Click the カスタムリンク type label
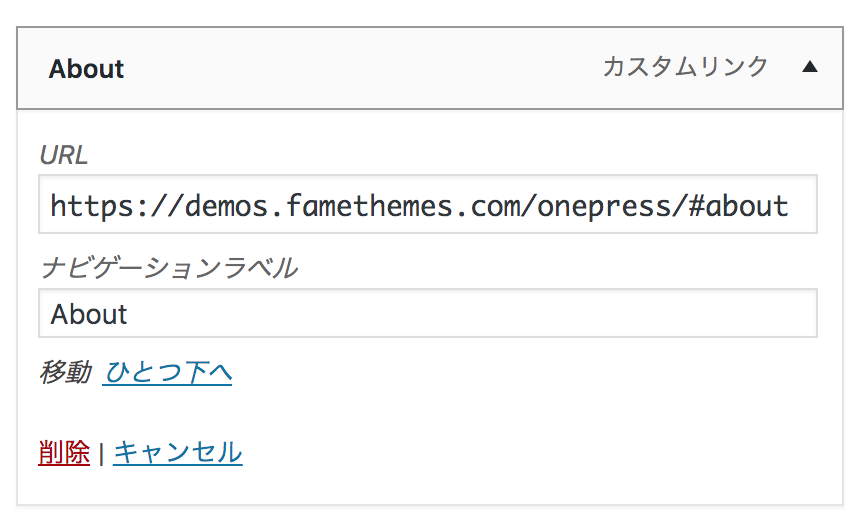The height and width of the screenshot is (518, 858). tap(685, 67)
